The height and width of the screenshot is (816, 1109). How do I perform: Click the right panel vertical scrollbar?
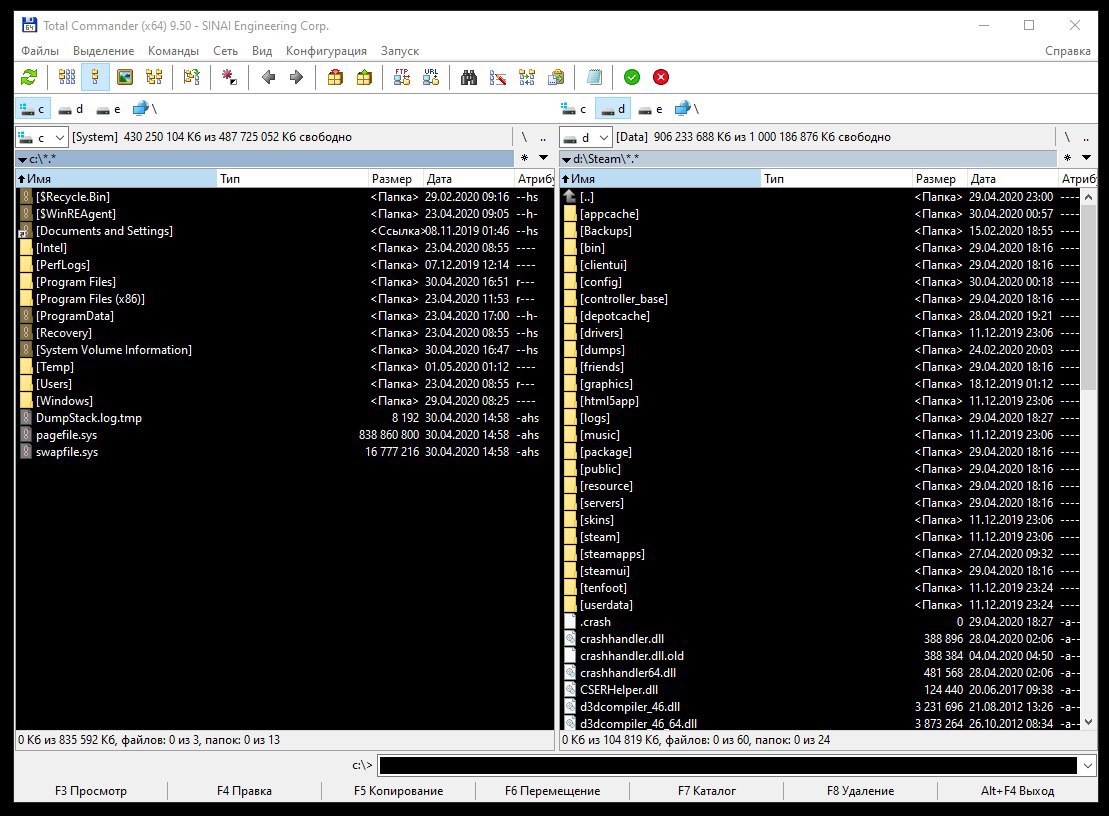tap(1088, 460)
